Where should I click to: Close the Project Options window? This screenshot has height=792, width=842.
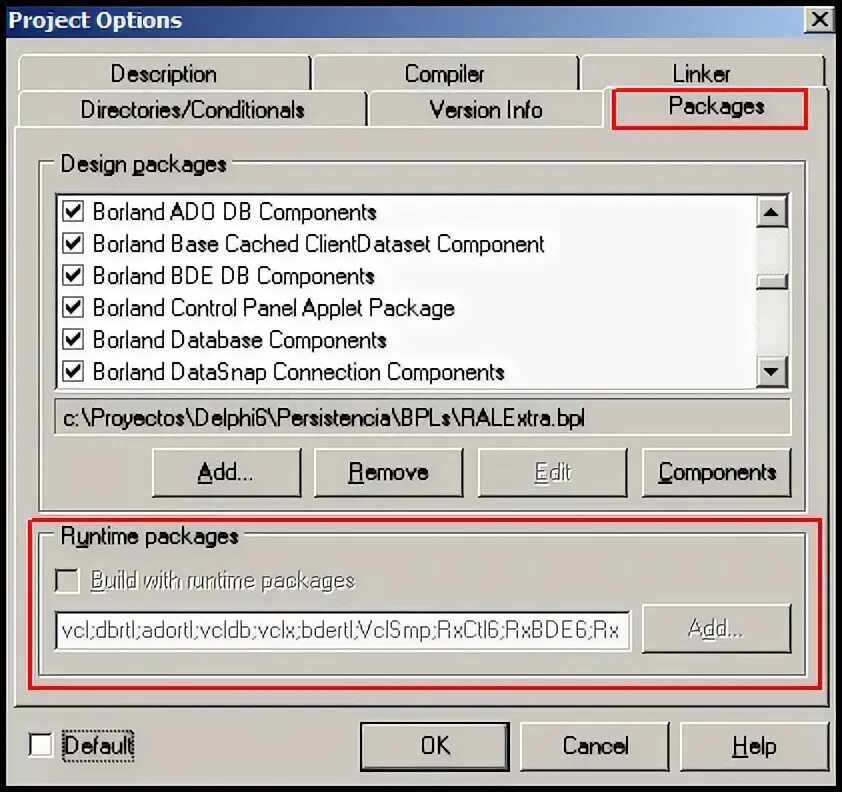click(x=819, y=20)
